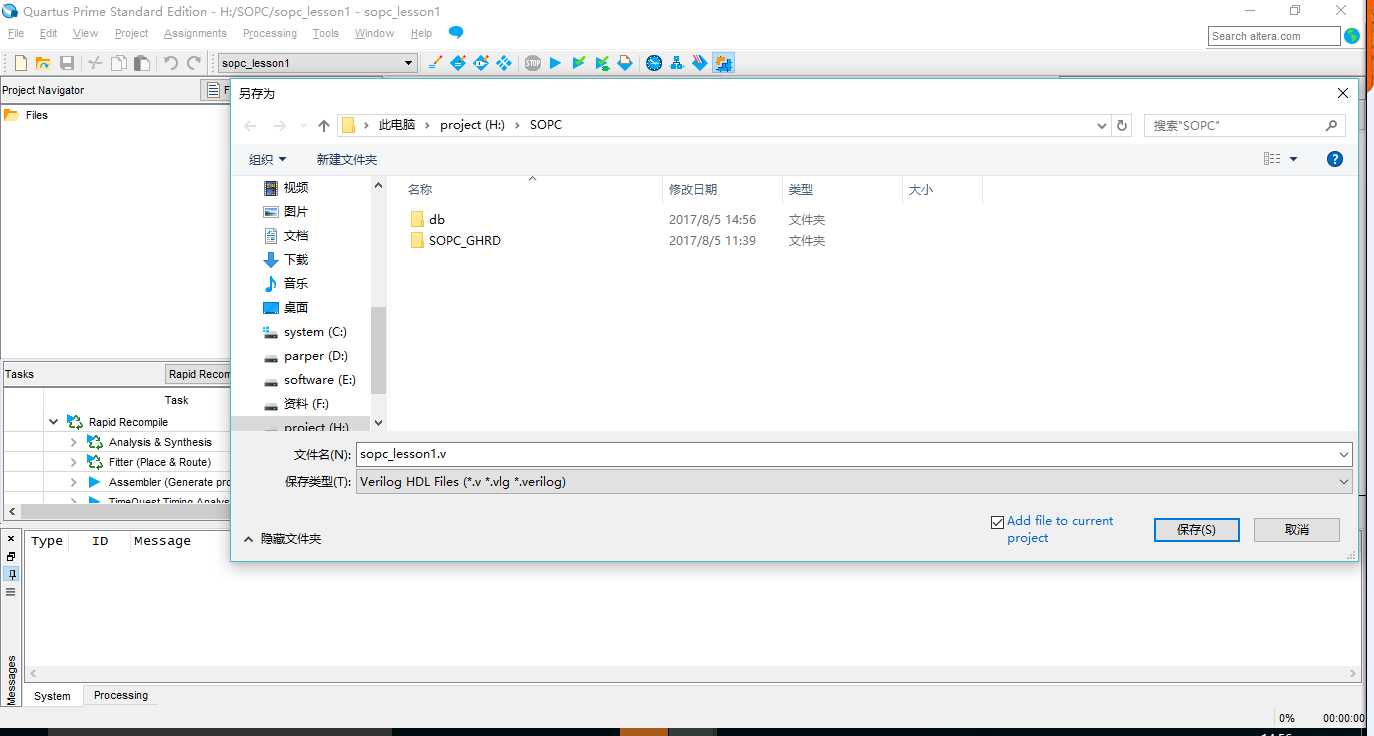Expand the Assembler task row
1374x736 pixels.
click(74, 482)
